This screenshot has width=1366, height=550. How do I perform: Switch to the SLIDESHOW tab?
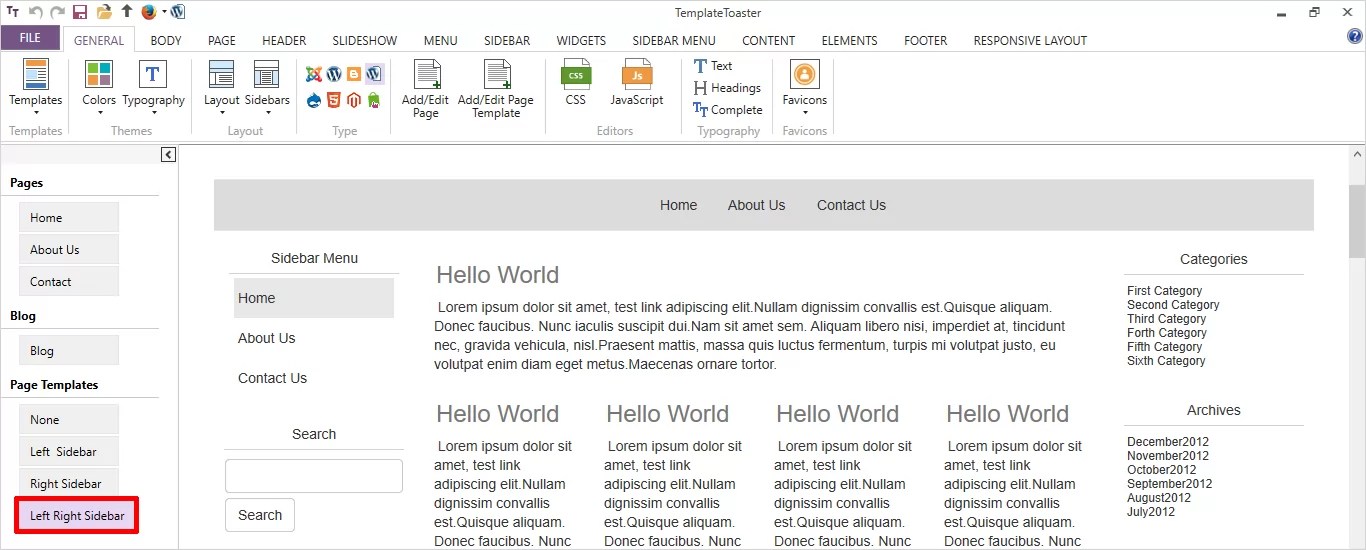pos(365,41)
